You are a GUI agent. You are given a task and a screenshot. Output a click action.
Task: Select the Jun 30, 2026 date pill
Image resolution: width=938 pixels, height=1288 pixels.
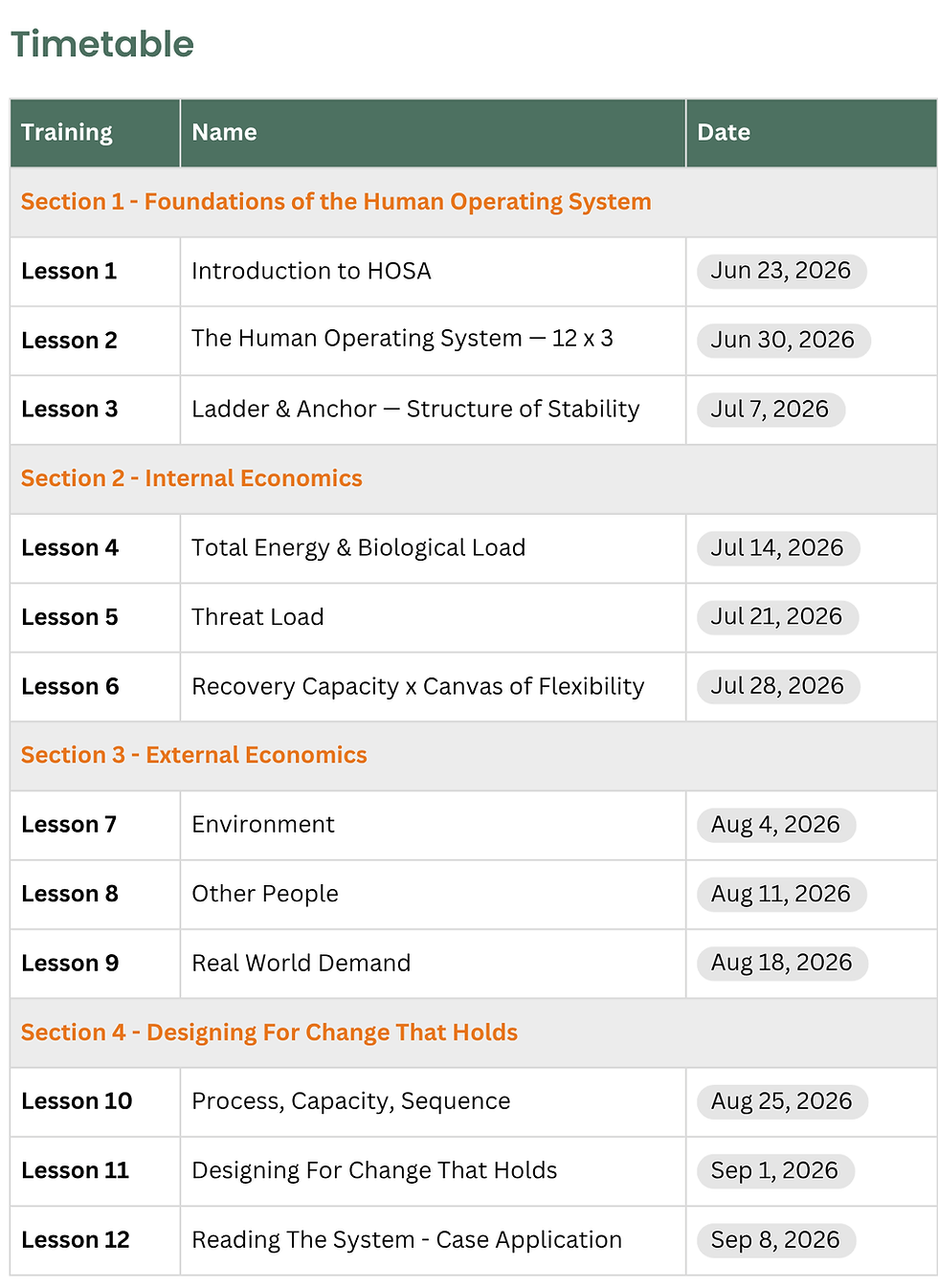tap(783, 340)
